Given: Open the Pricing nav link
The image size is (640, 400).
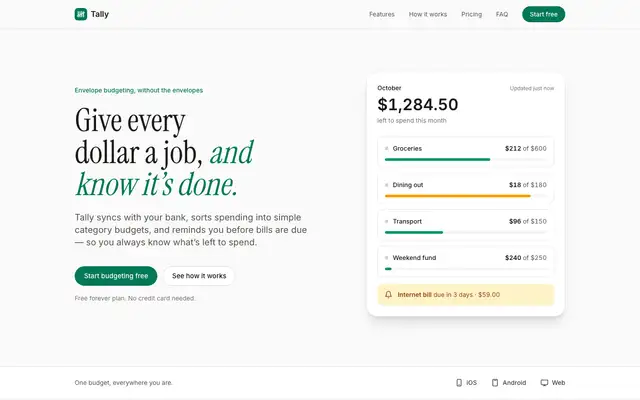Looking at the screenshot, I should tap(471, 14).
